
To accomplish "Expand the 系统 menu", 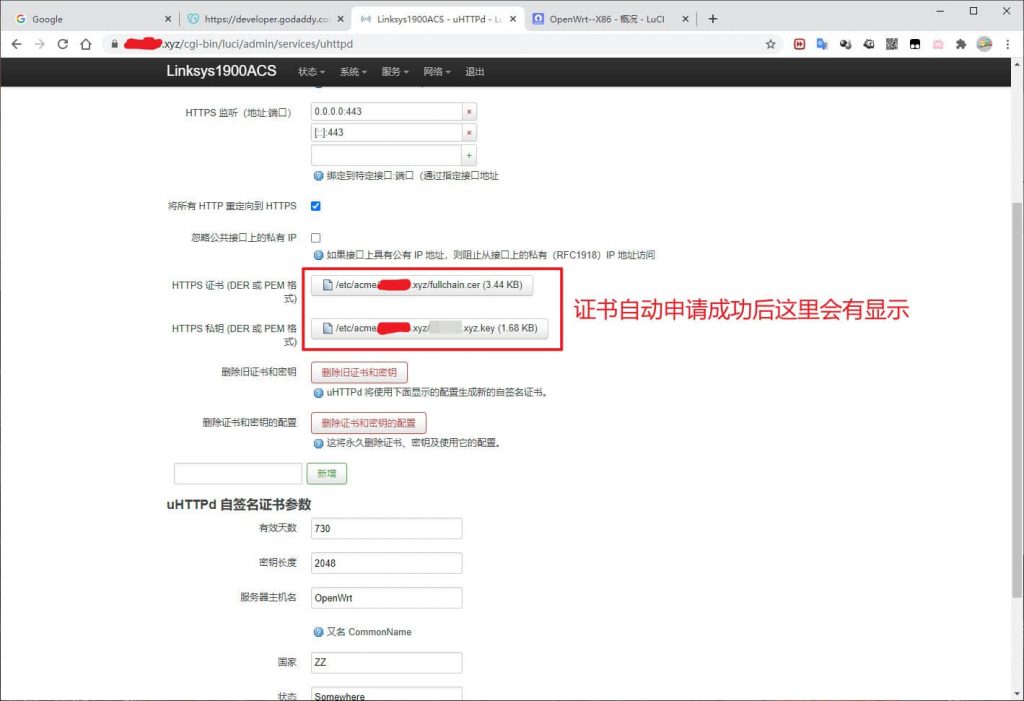I will (x=353, y=72).
